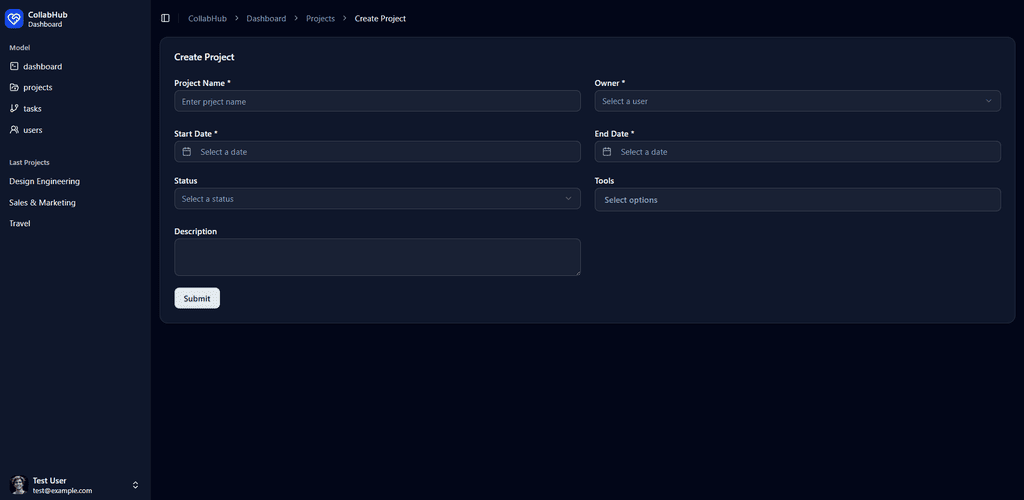
Task: Click the 'Last Projects' section label
Action: [x=29, y=162]
